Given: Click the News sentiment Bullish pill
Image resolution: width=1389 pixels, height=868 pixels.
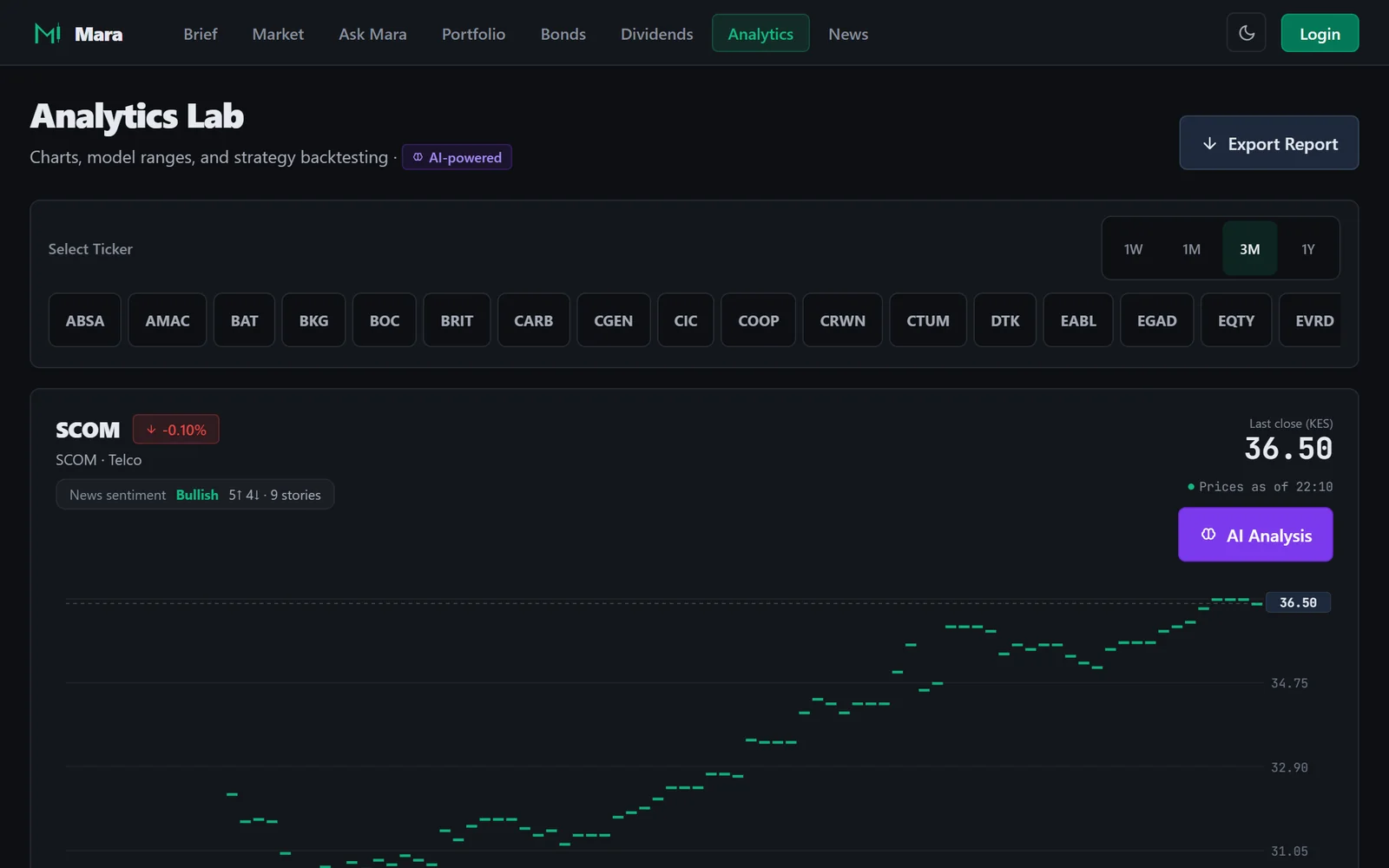Looking at the screenshot, I should tap(195, 495).
